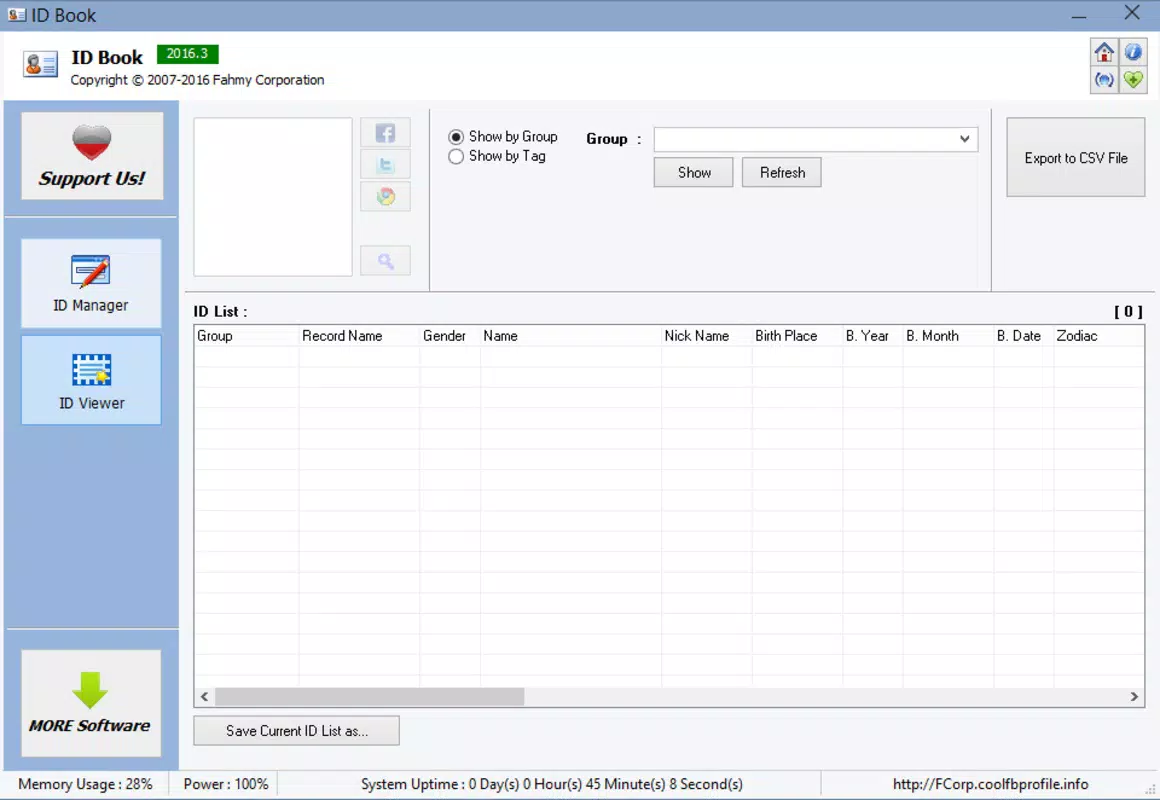Click the green heart plus icon

coord(1133,79)
